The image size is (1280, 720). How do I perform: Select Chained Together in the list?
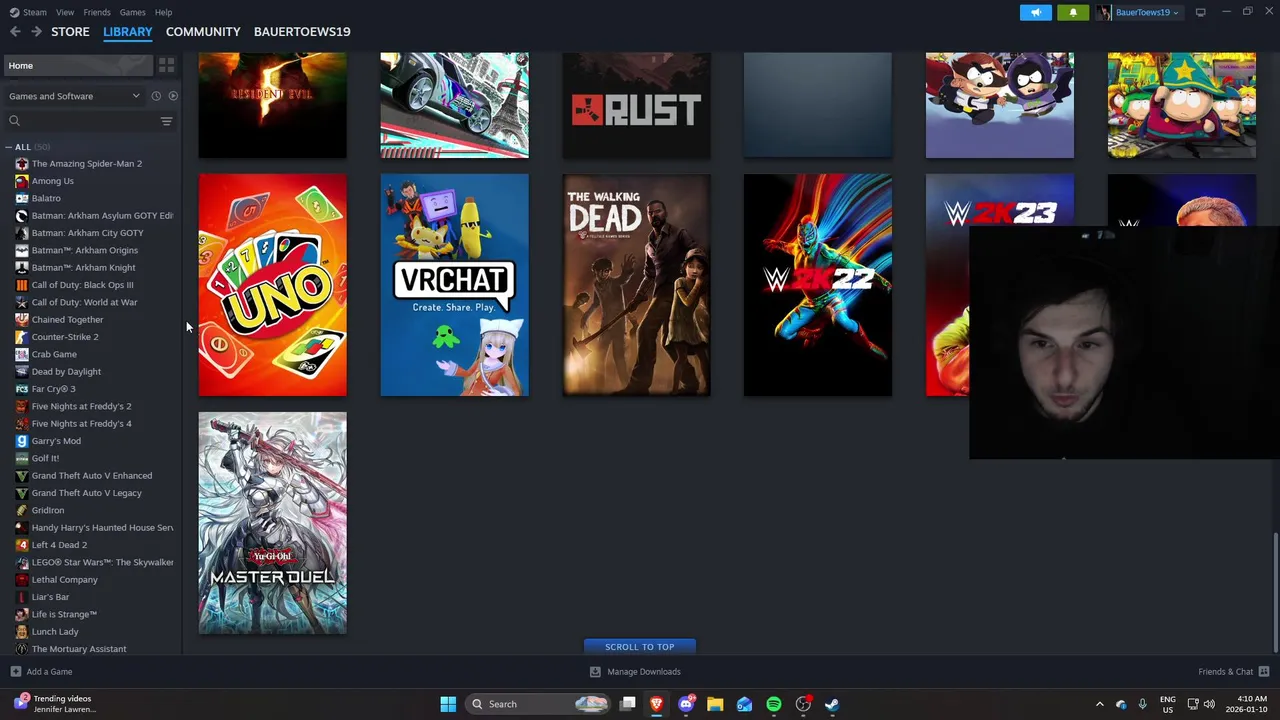point(67,320)
